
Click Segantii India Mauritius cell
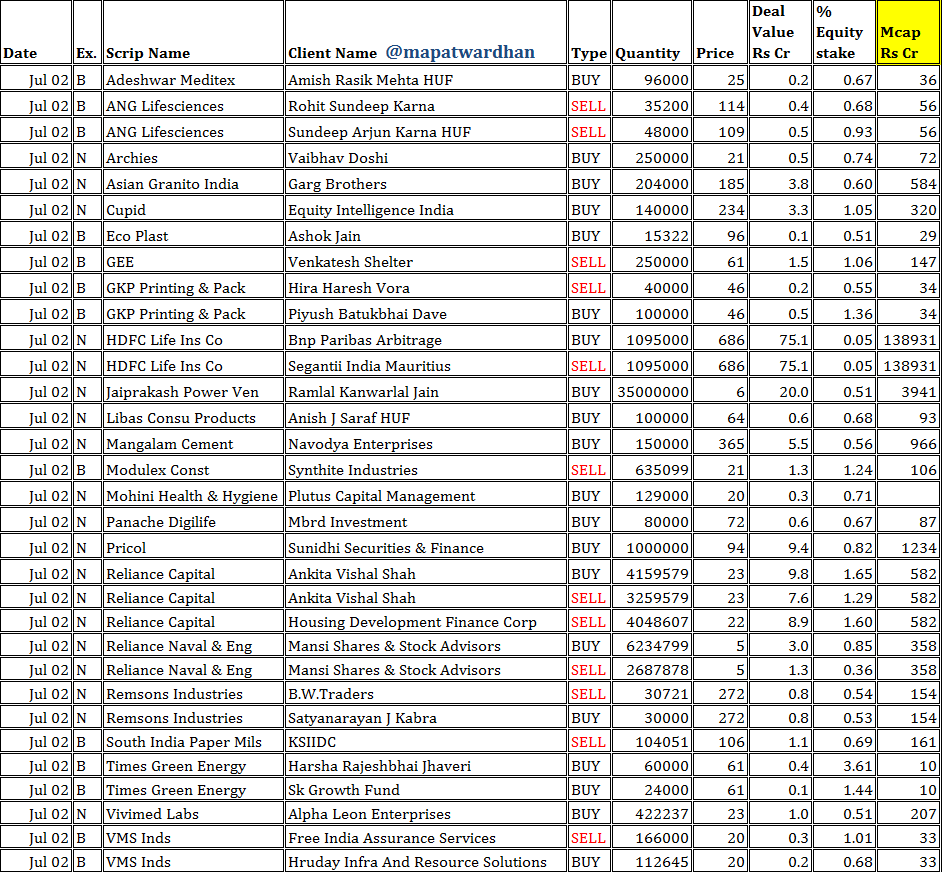(426, 366)
